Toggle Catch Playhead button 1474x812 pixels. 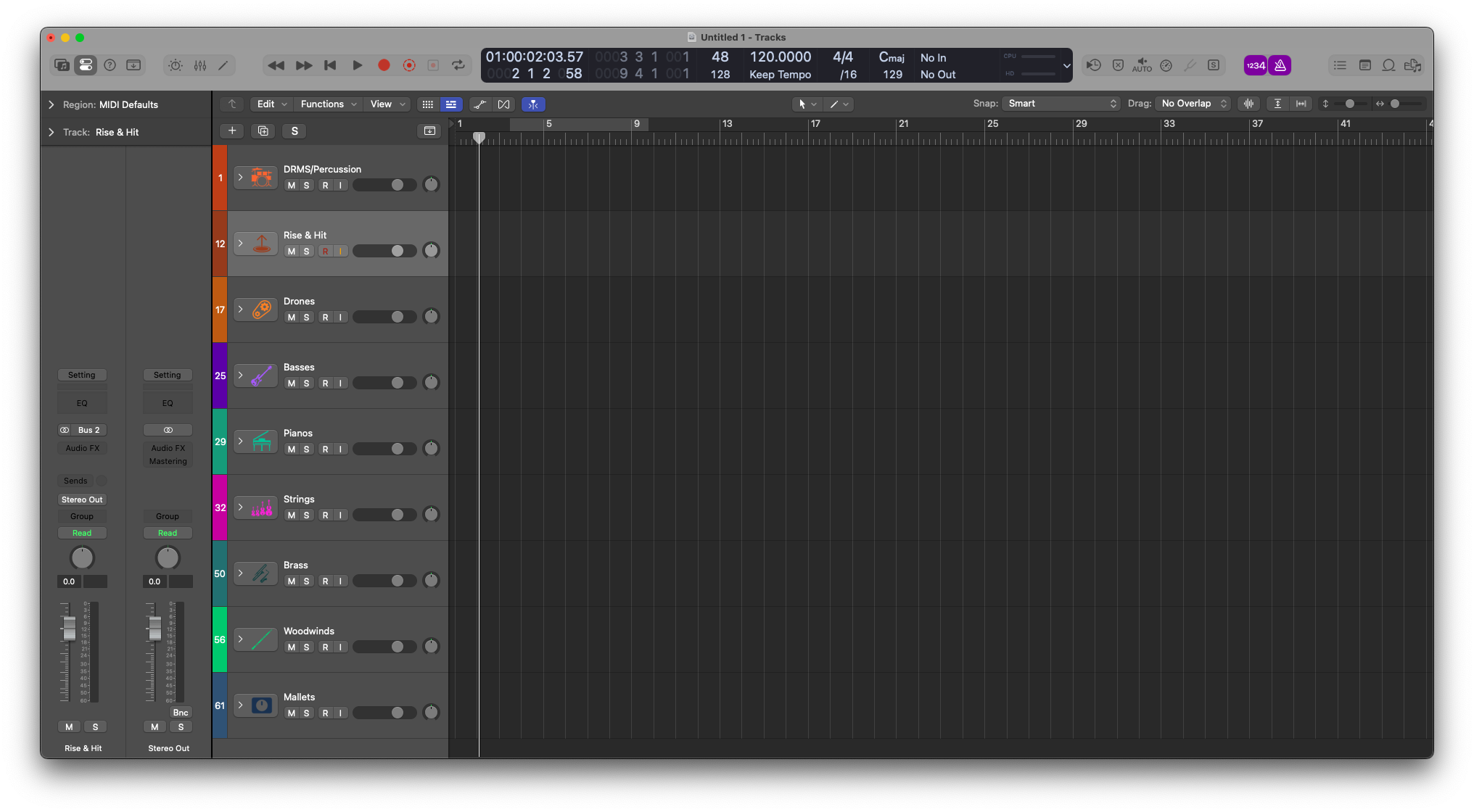click(x=533, y=104)
